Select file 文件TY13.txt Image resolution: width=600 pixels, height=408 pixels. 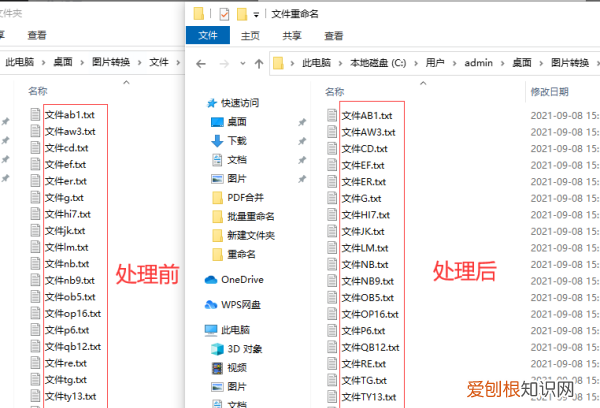tap(368, 397)
